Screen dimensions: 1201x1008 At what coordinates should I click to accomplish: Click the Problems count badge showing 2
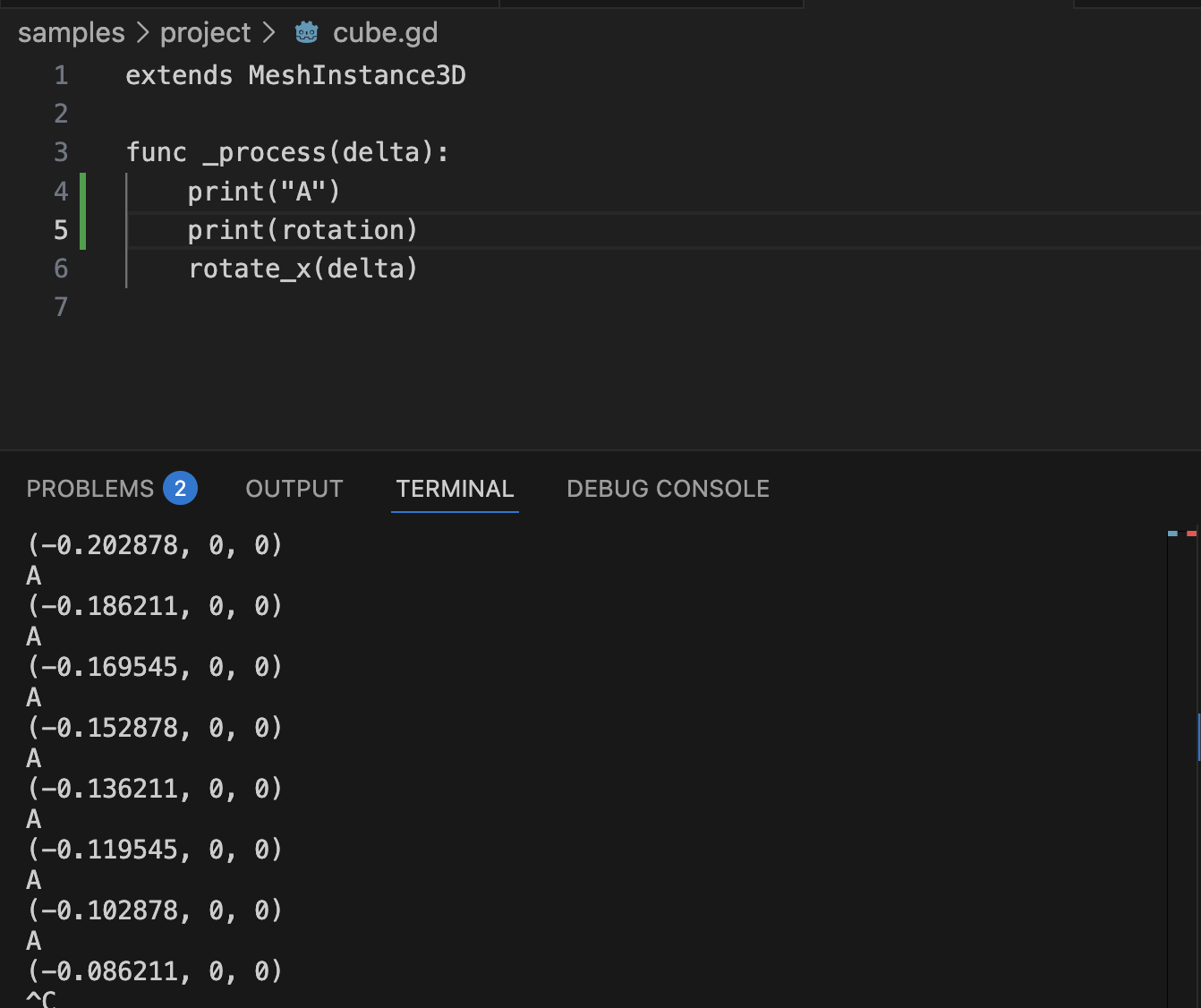pyautogui.click(x=180, y=488)
